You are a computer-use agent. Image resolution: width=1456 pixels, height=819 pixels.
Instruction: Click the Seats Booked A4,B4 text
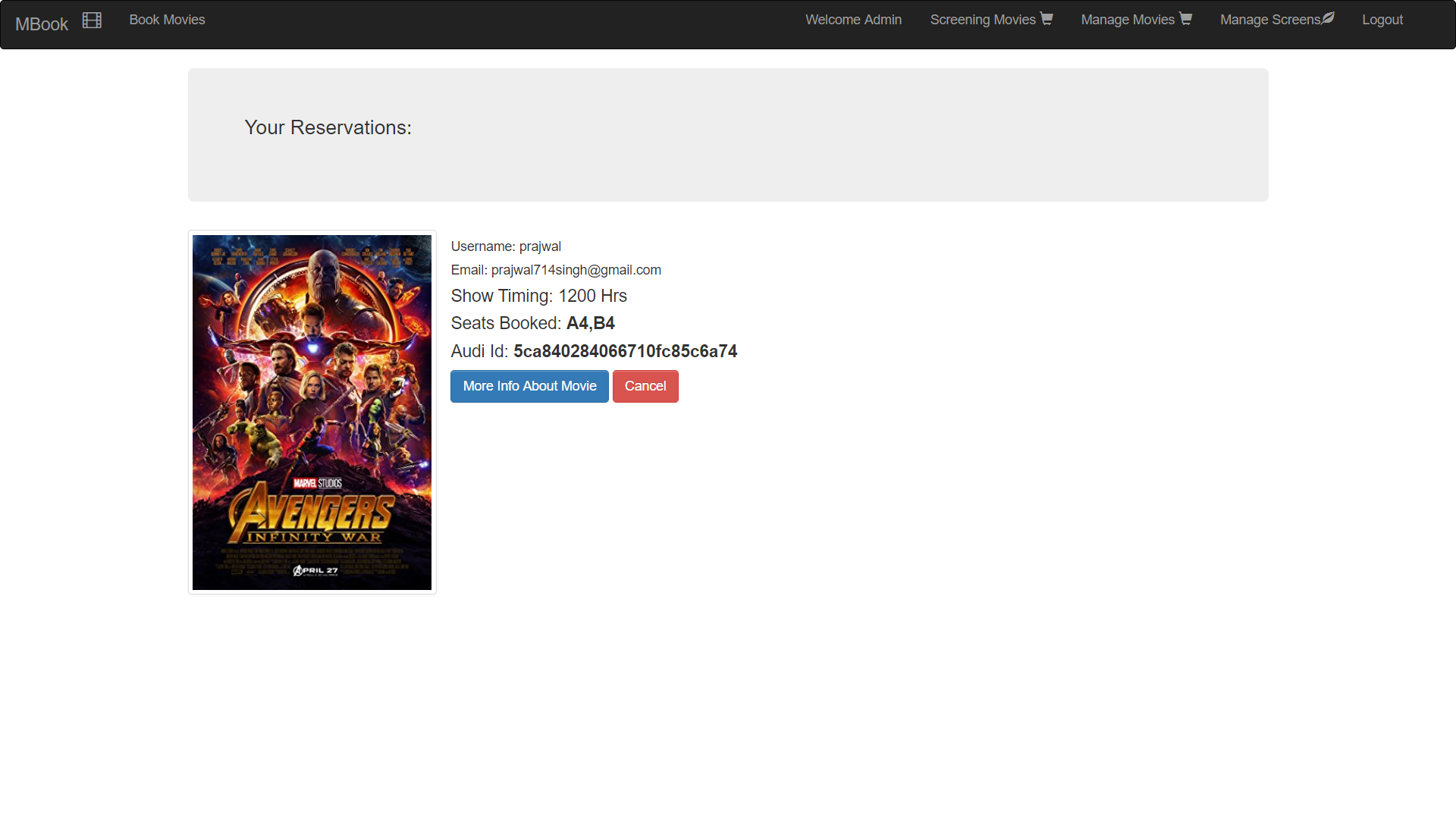click(x=532, y=323)
